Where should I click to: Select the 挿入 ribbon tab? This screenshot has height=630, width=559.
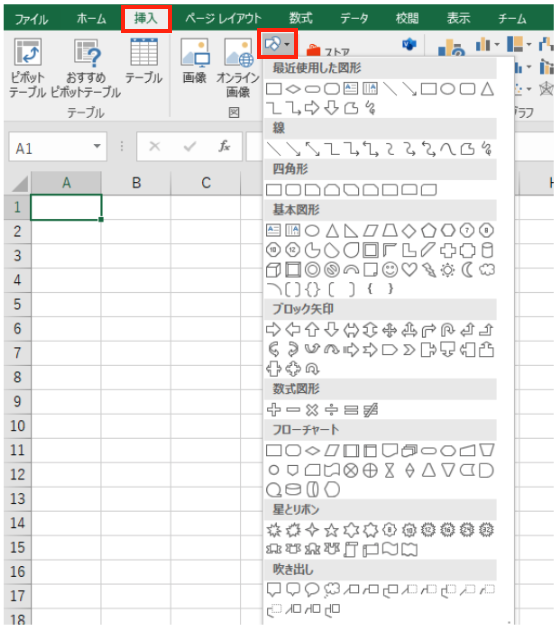click(146, 18)
